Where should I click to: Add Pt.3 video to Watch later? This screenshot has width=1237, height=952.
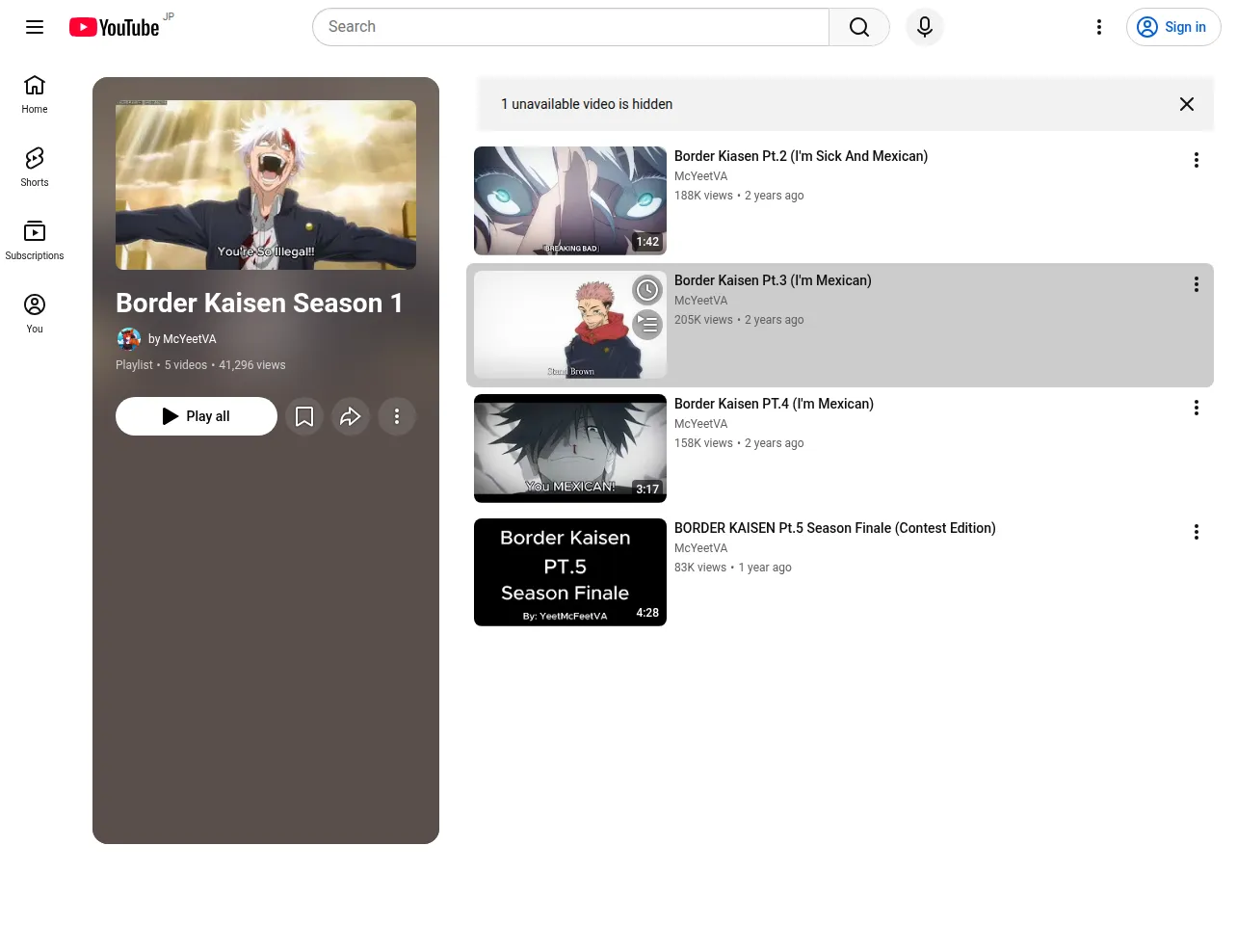(x=647, y=290)
